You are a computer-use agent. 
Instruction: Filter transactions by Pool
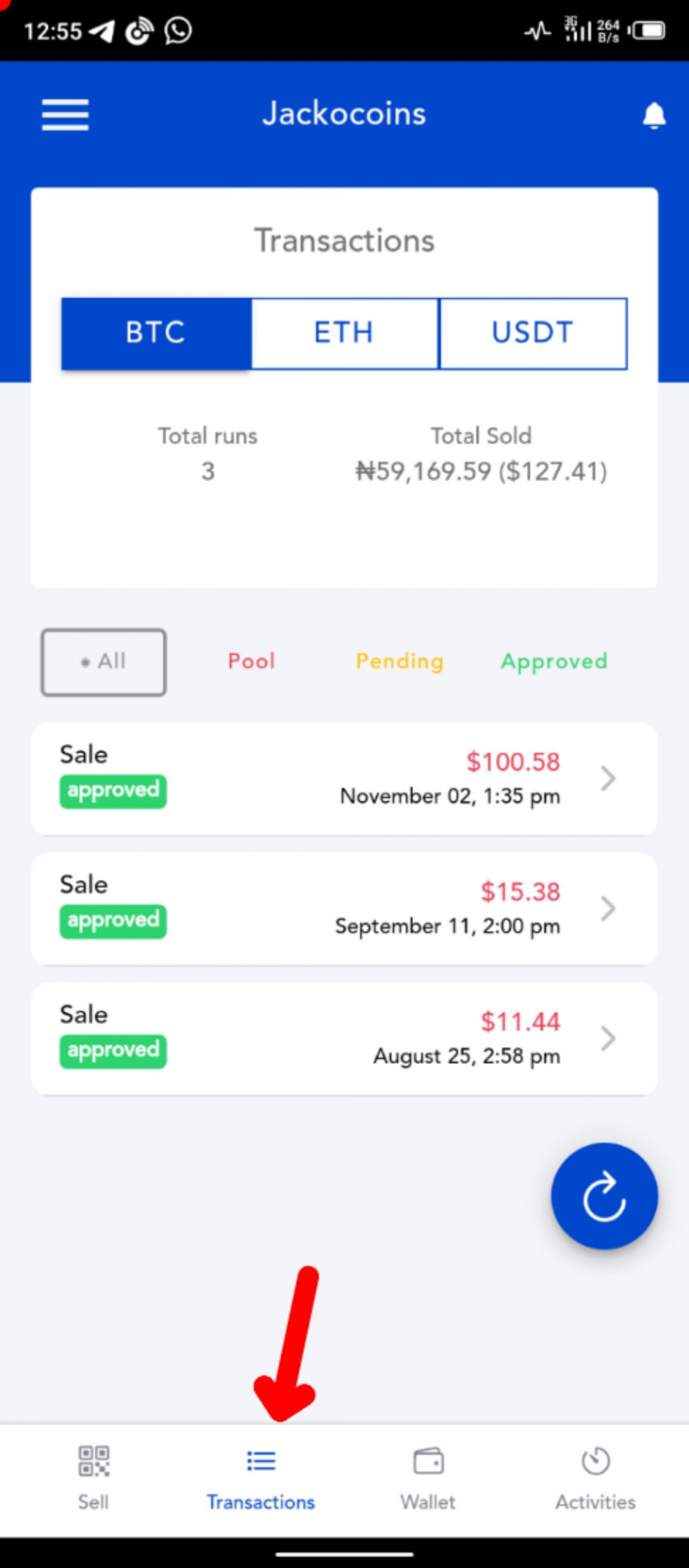pos(251,661)
